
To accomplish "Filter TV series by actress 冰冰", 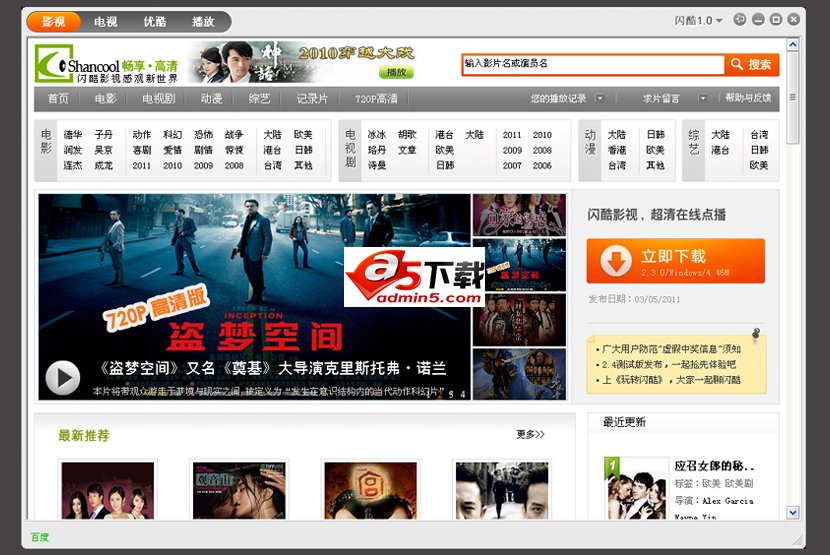I will 377,135.
